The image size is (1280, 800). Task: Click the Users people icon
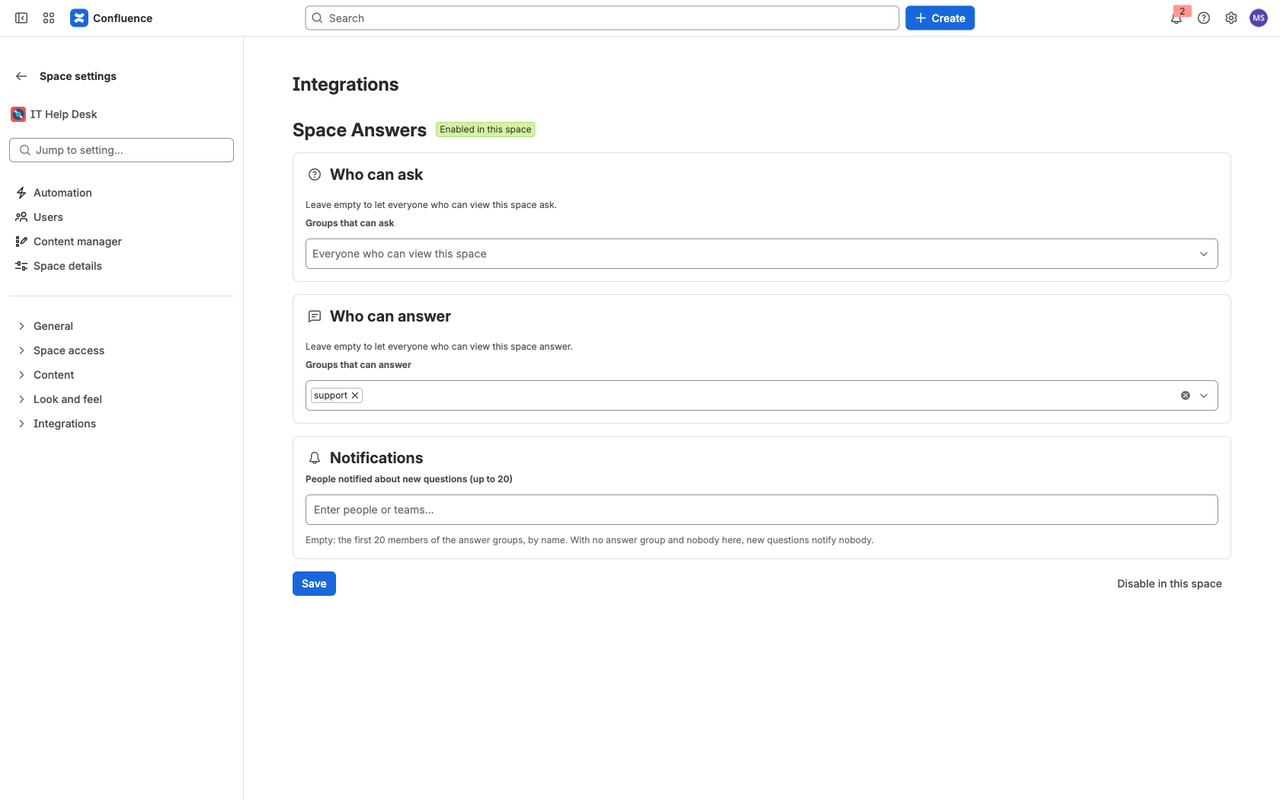[21, 217]
